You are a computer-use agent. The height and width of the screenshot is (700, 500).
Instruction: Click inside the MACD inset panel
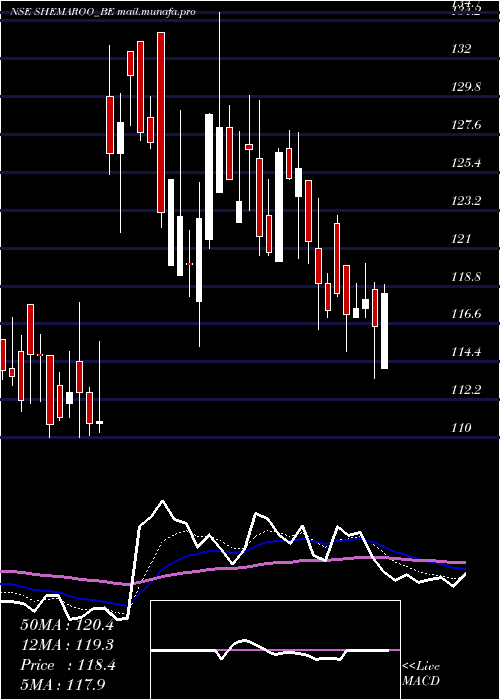(x=275, y=650)
